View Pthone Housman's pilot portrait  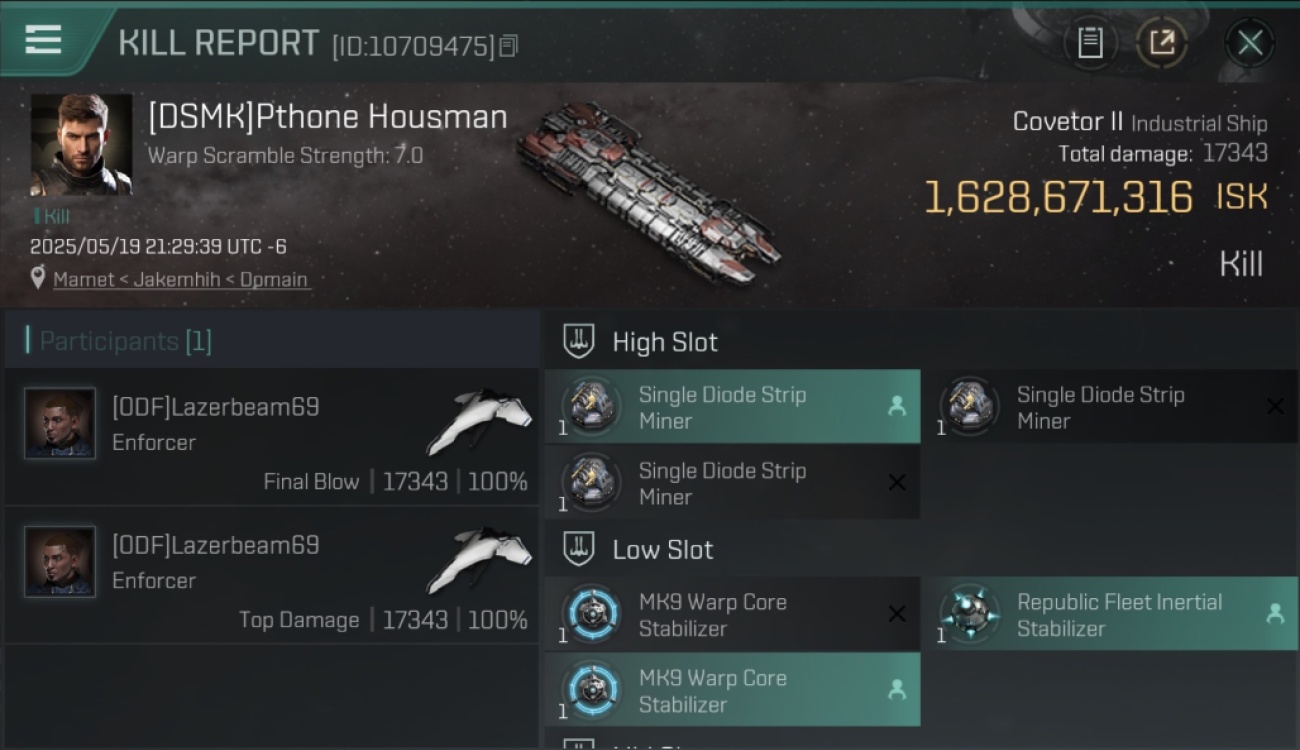pyautogui.click(x=81, y=145)
